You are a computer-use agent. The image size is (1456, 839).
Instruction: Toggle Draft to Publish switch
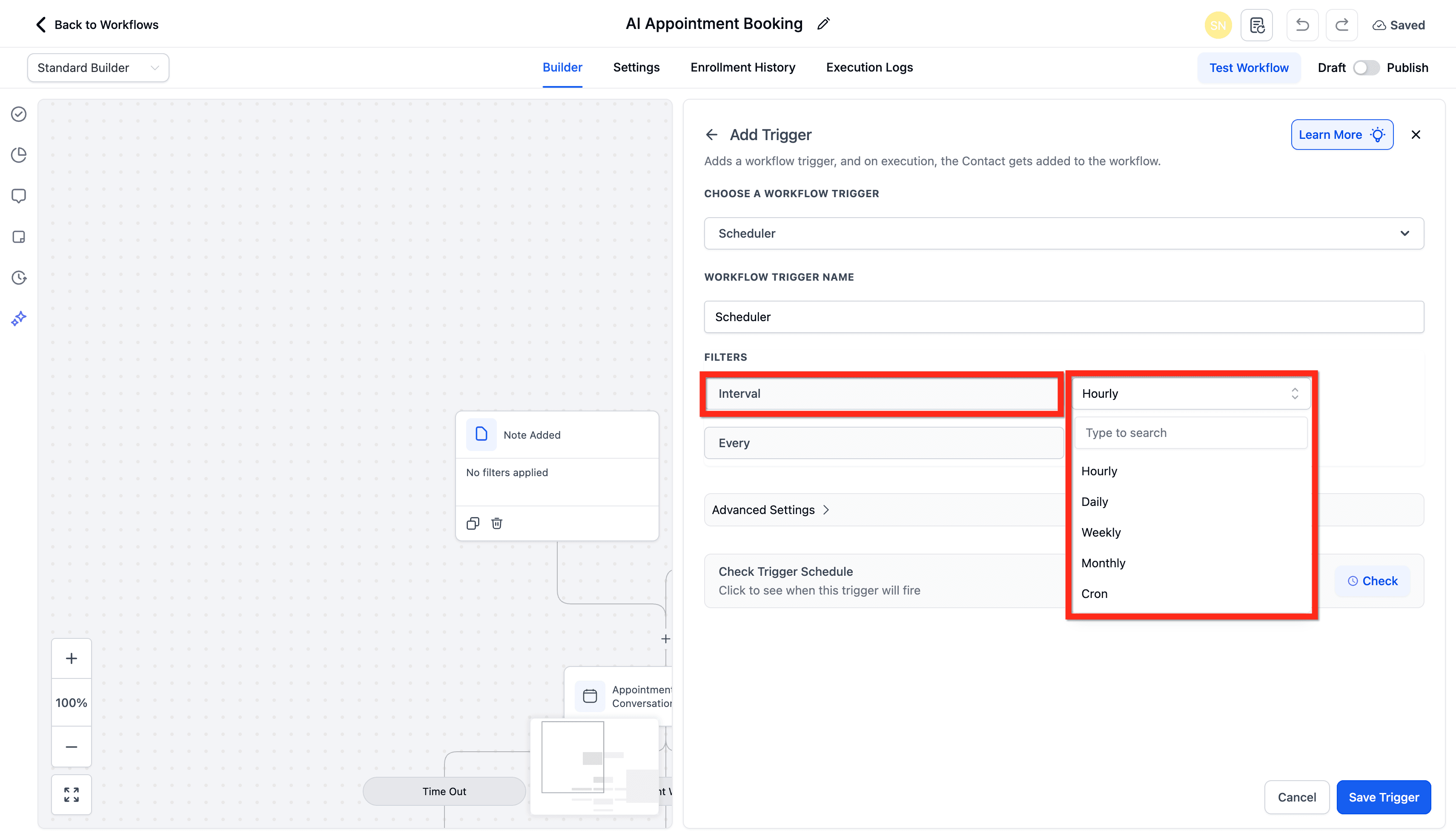[1366, 68]
